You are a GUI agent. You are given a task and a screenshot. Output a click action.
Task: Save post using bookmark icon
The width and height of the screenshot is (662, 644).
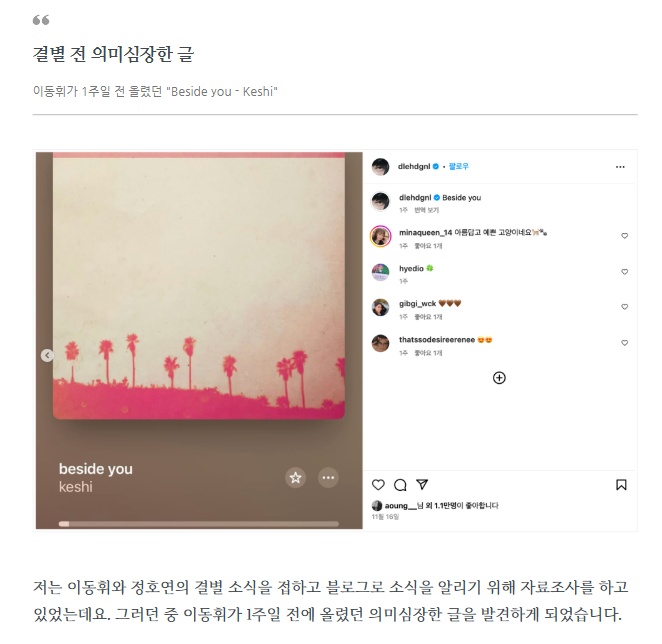pos(621,484)
